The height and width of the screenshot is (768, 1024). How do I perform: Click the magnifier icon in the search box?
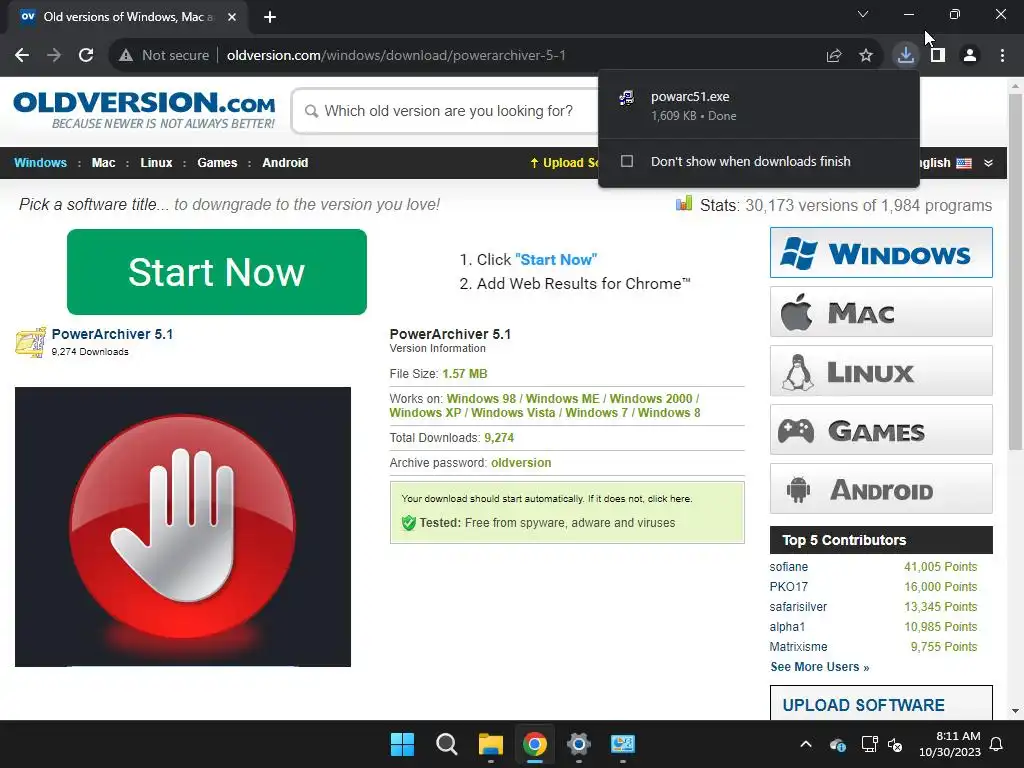(x=312, y=112)
